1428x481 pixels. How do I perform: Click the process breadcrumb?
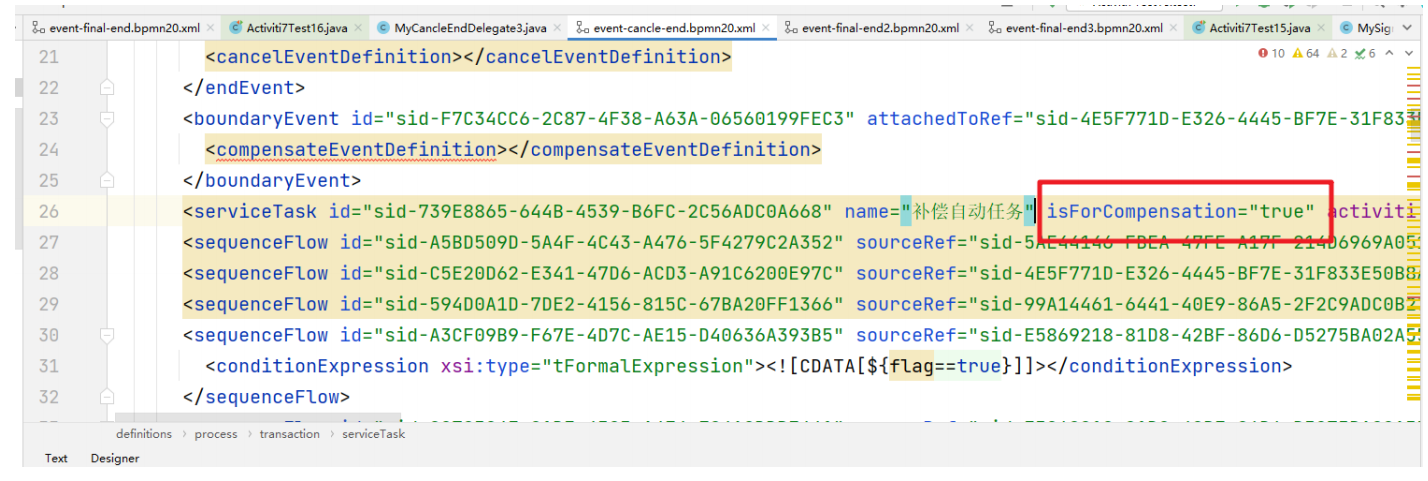point(216,434)
